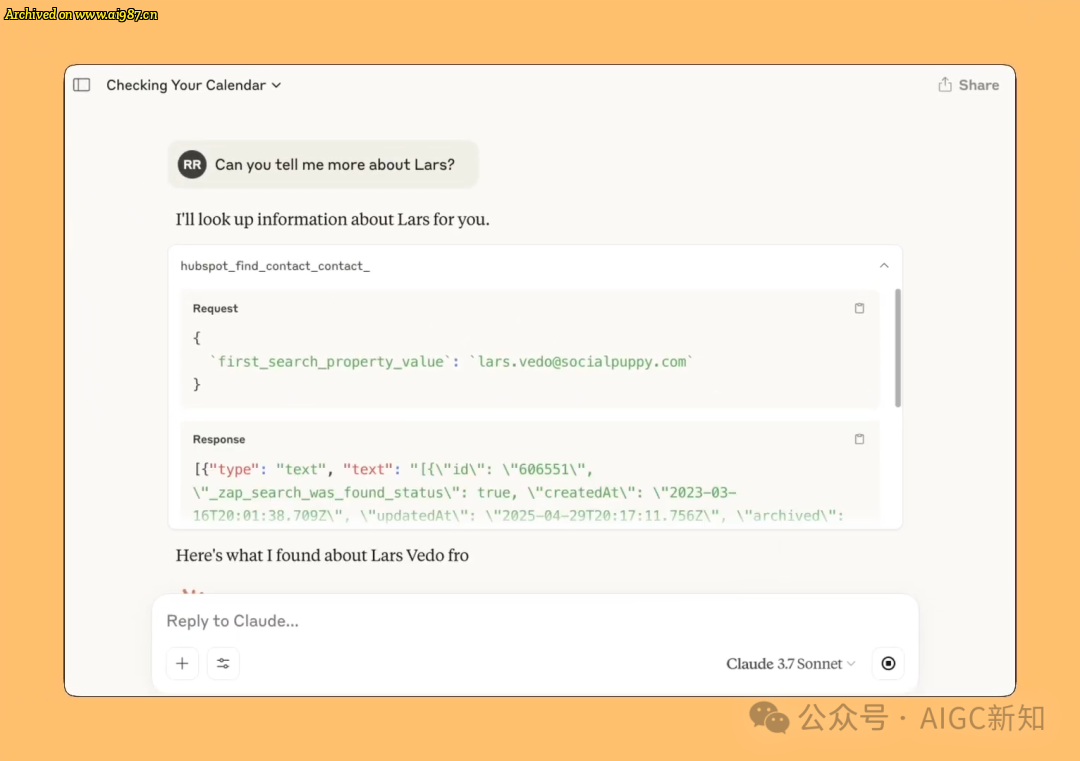Click the tool output scrollbar

pos(897,348)
